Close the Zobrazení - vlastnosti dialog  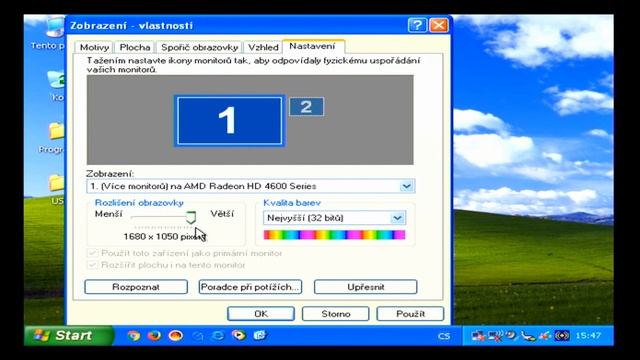[x=439, y=25]
